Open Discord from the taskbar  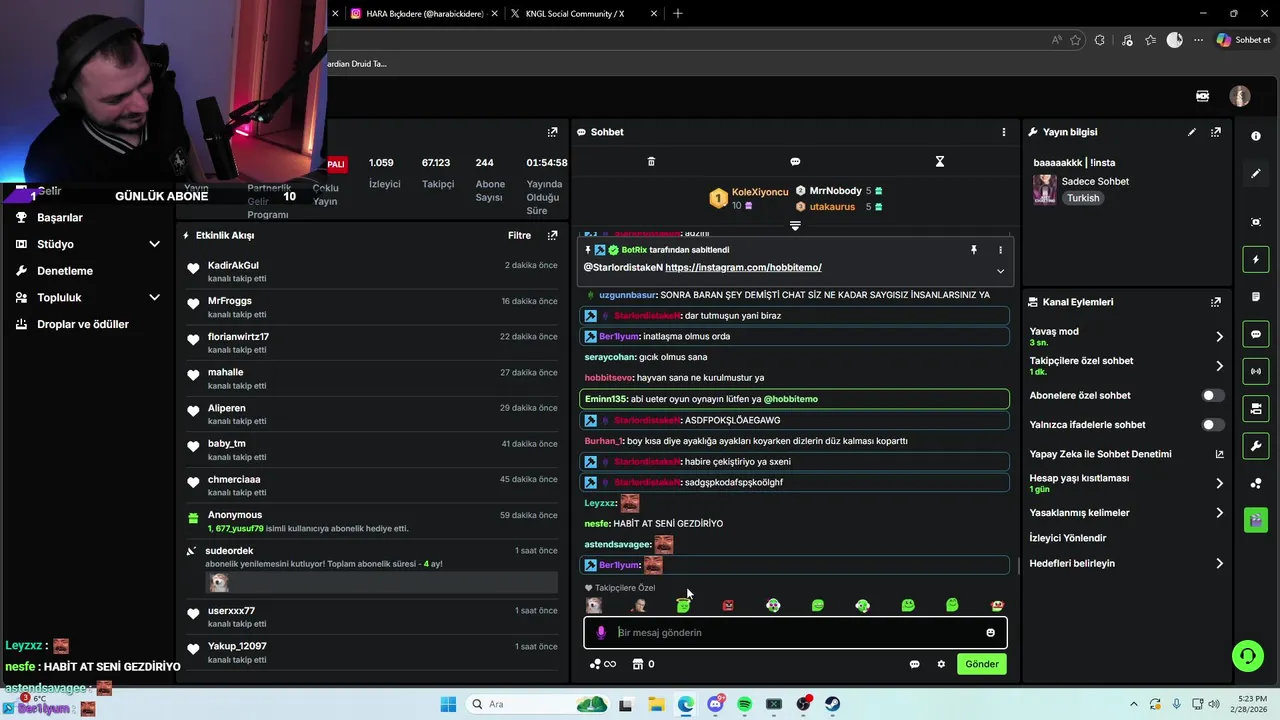(x=715, y=704)
